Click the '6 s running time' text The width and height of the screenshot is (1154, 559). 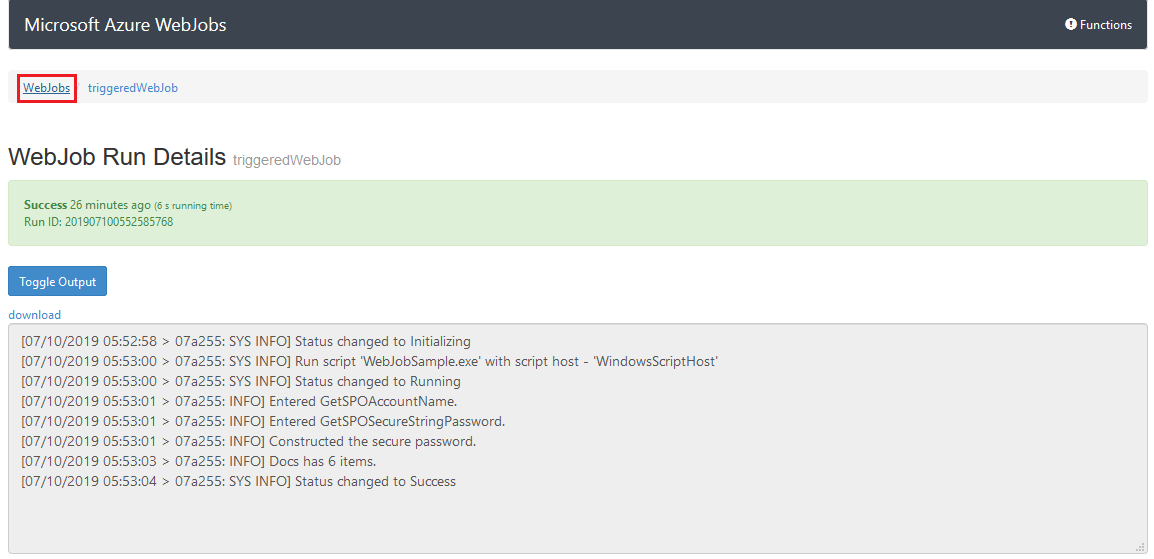[193, 205]
